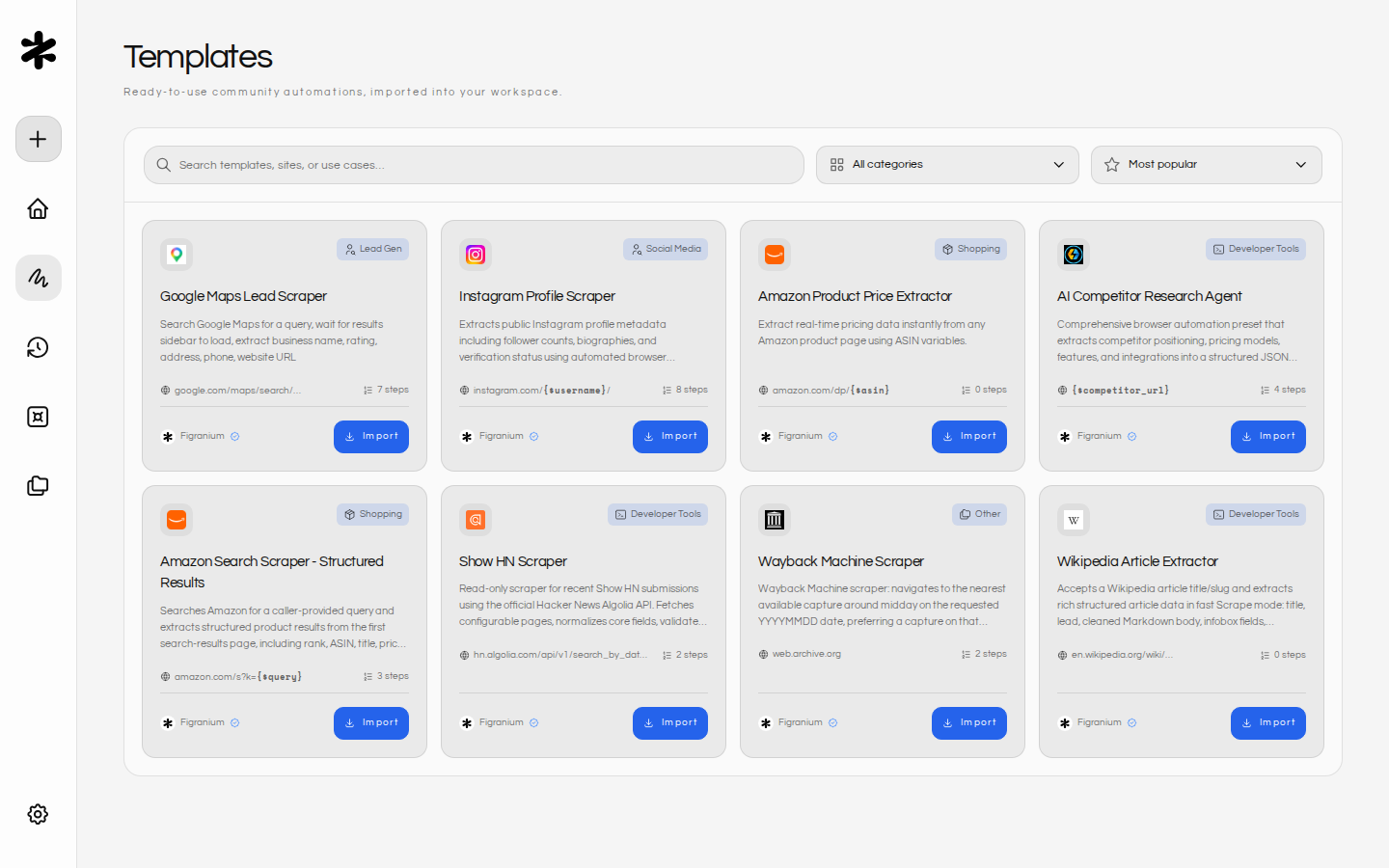Image resolution: width=1389 pixels, height=868 pixels.
Task: Click the Show HN Scraper icon
Action: [476, 520]
